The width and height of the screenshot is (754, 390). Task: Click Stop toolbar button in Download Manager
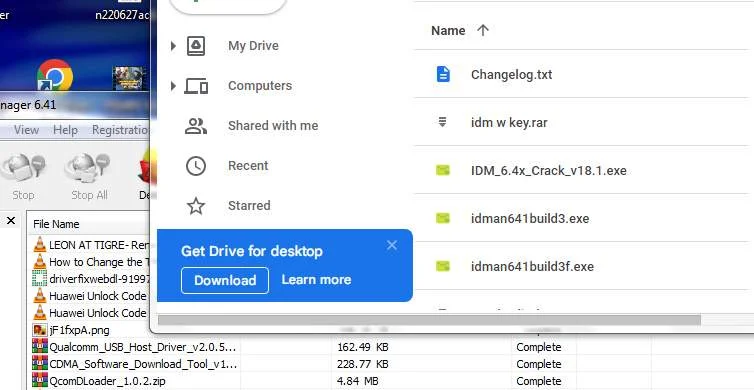[23, 176]
